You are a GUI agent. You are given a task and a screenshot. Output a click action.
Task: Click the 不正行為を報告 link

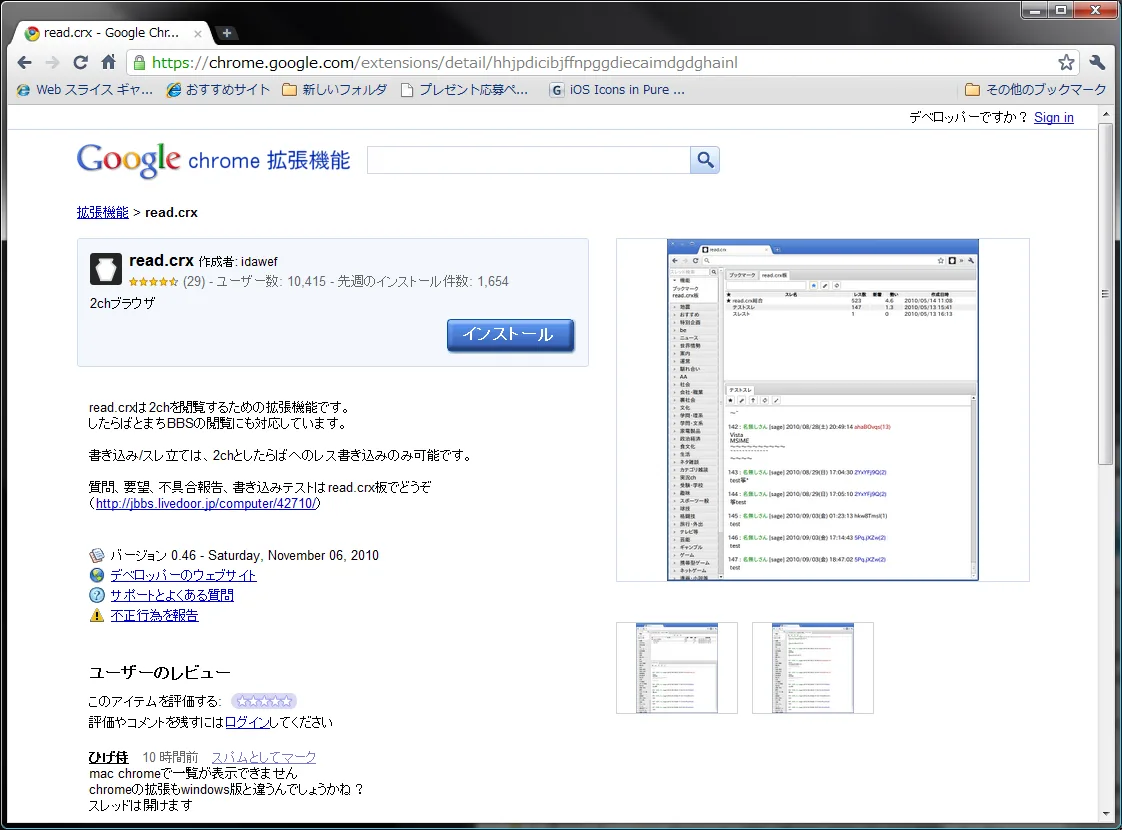(x=154, y=615)
